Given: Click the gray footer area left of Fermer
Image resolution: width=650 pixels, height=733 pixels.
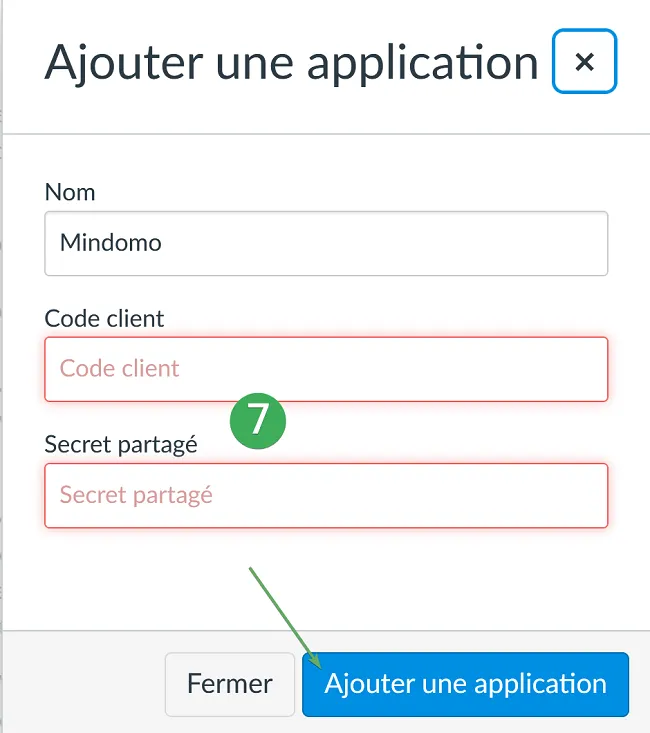Looking at the screenshot, I should 84,683.
